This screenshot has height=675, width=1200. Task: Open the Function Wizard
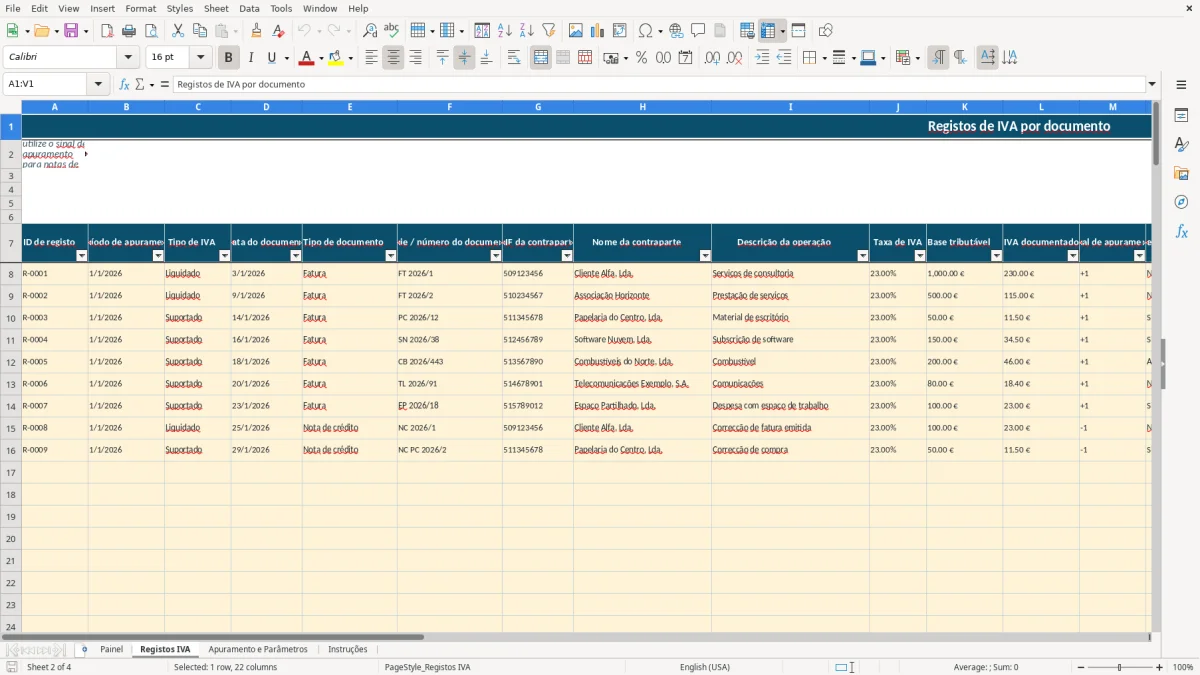(125, 84)
